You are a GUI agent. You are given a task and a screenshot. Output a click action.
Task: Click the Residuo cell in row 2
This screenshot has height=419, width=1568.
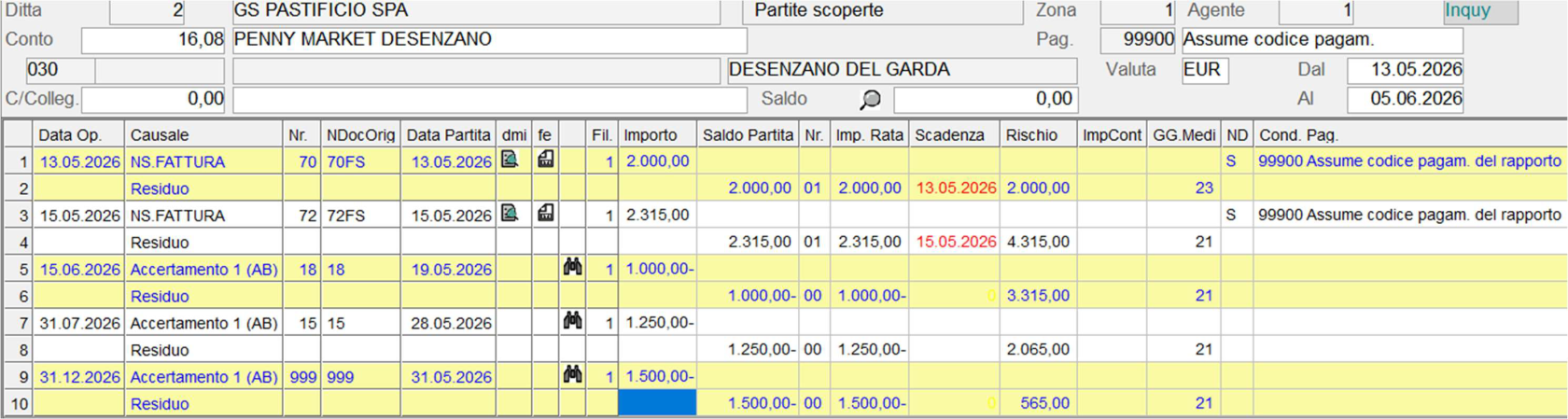click(203, 188)
